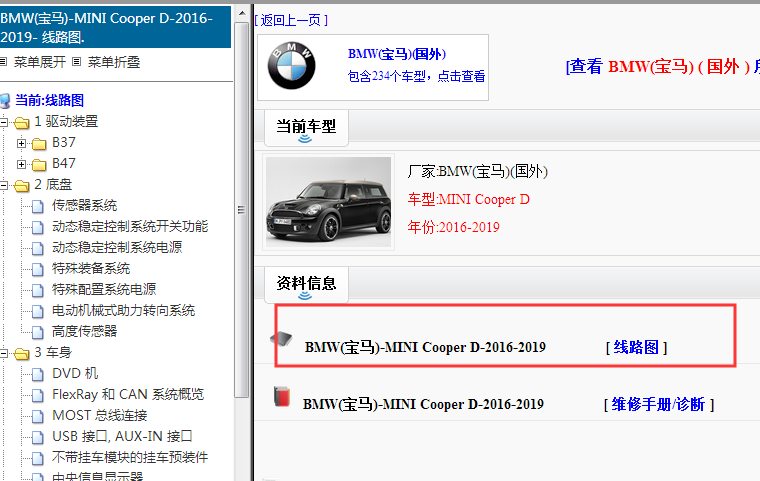The image size is (760, 481).
Task: Collapse the 2 底盘 tree node
Action: tap(3, 185)
